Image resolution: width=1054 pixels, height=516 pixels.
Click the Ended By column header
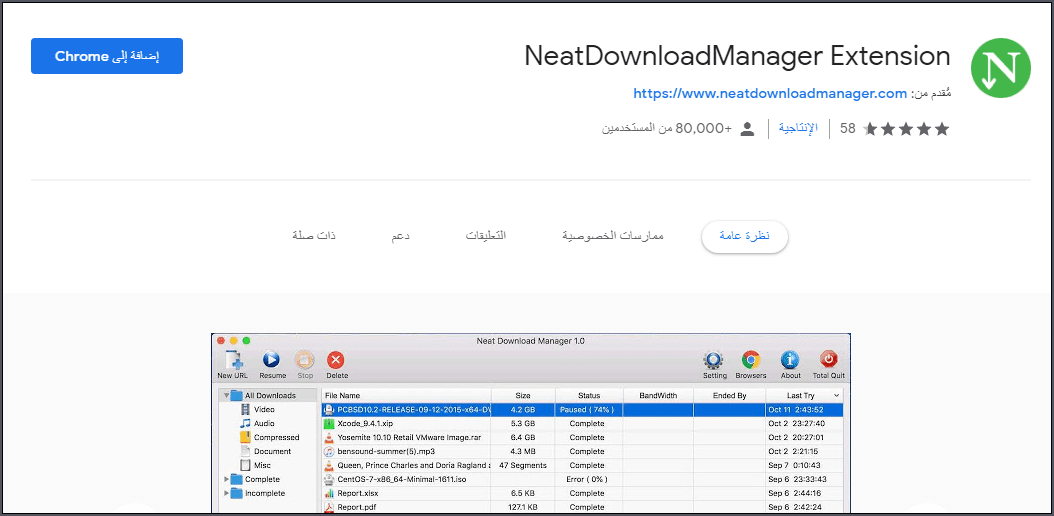[730, 396]
